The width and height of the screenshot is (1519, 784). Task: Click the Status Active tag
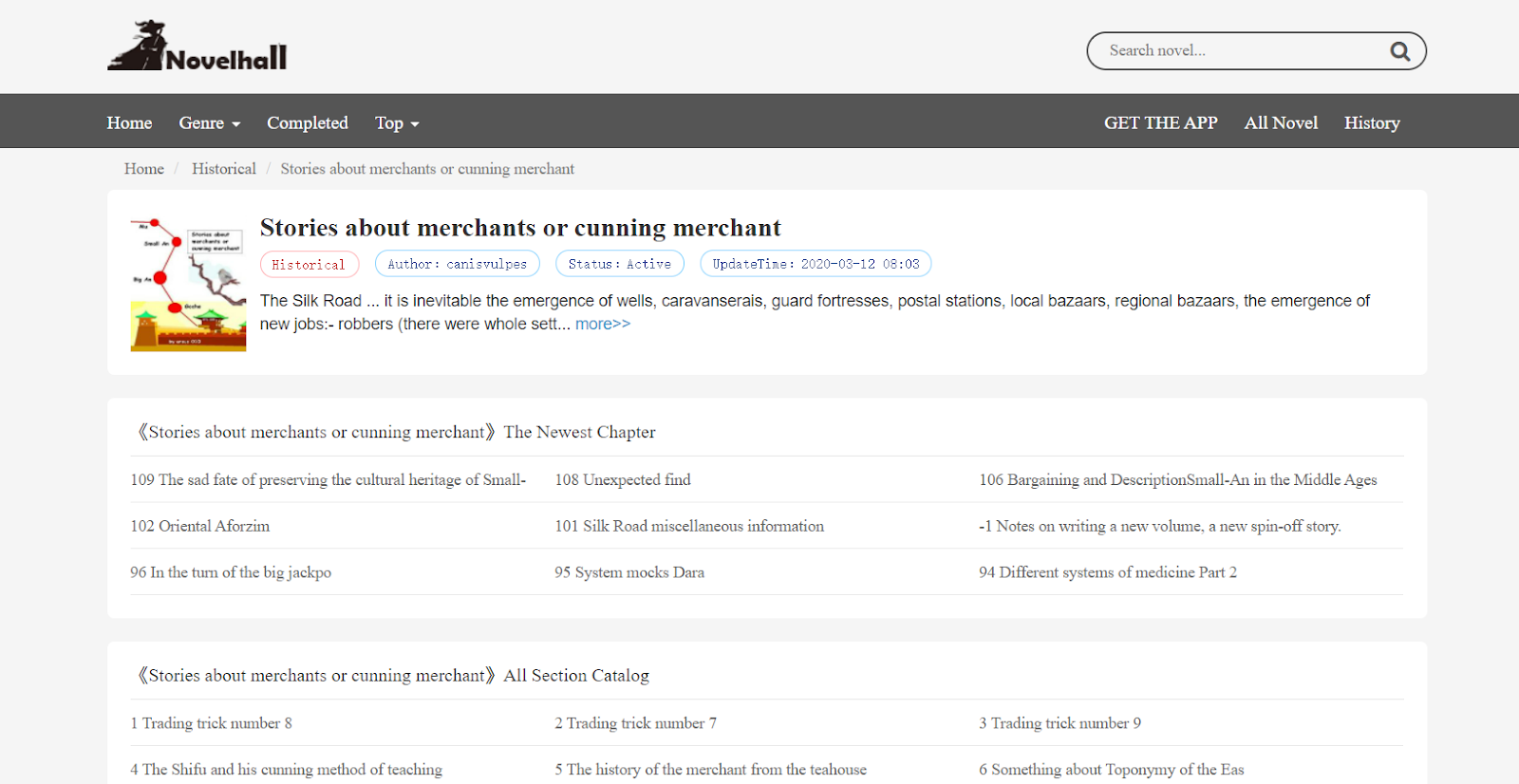(x=620, y=264)
